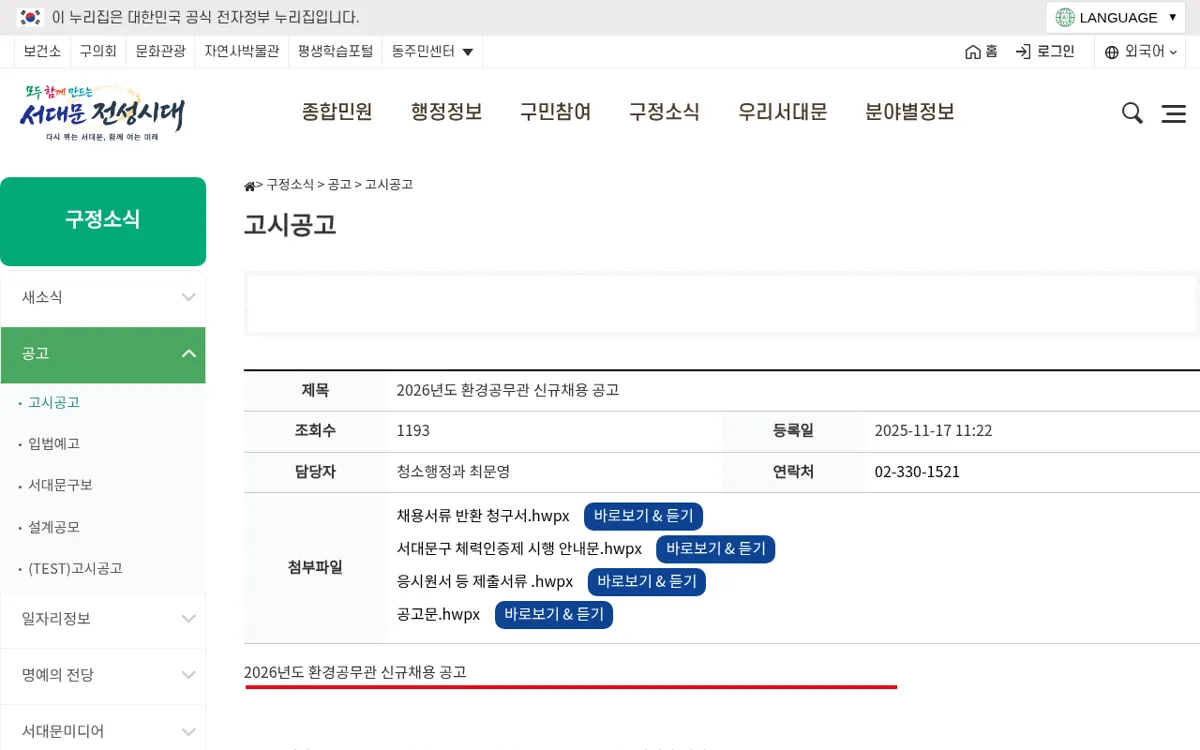Go to the 보건소 site link
Viewport: 1200px width, 750px height.
click(x=42, y=51)
